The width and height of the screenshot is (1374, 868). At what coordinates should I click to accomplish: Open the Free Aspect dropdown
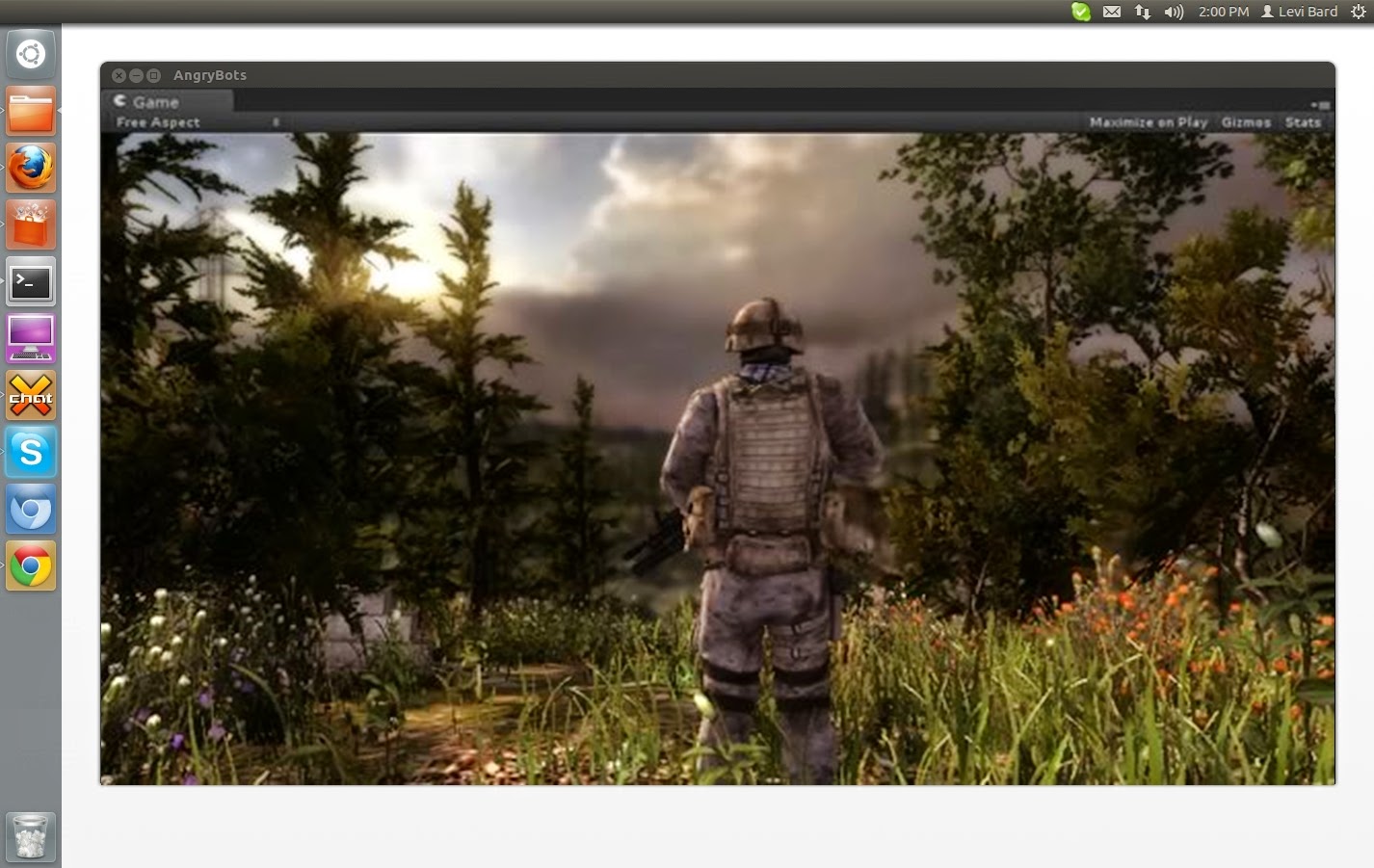point(198,122)
